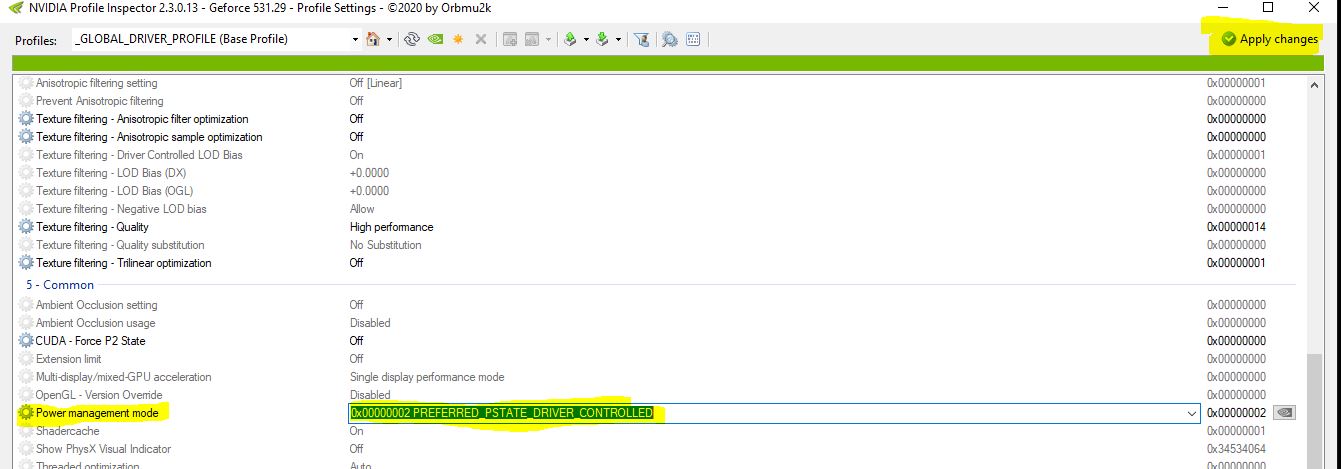Click the 'Allow' value for Negative LOD bias
1341x469 pixels.
tap(362, 209)
